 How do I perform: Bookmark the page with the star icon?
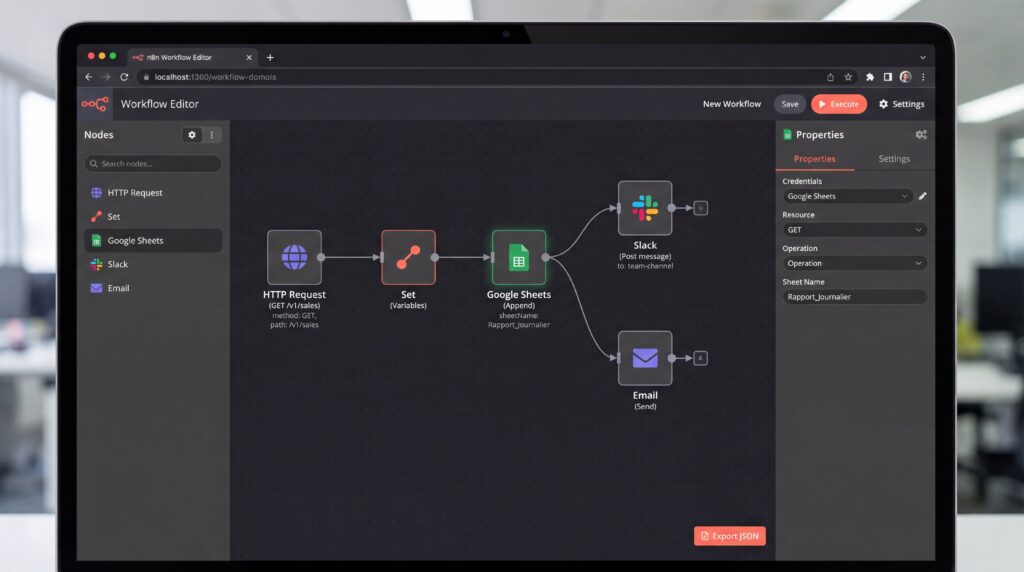848,77
